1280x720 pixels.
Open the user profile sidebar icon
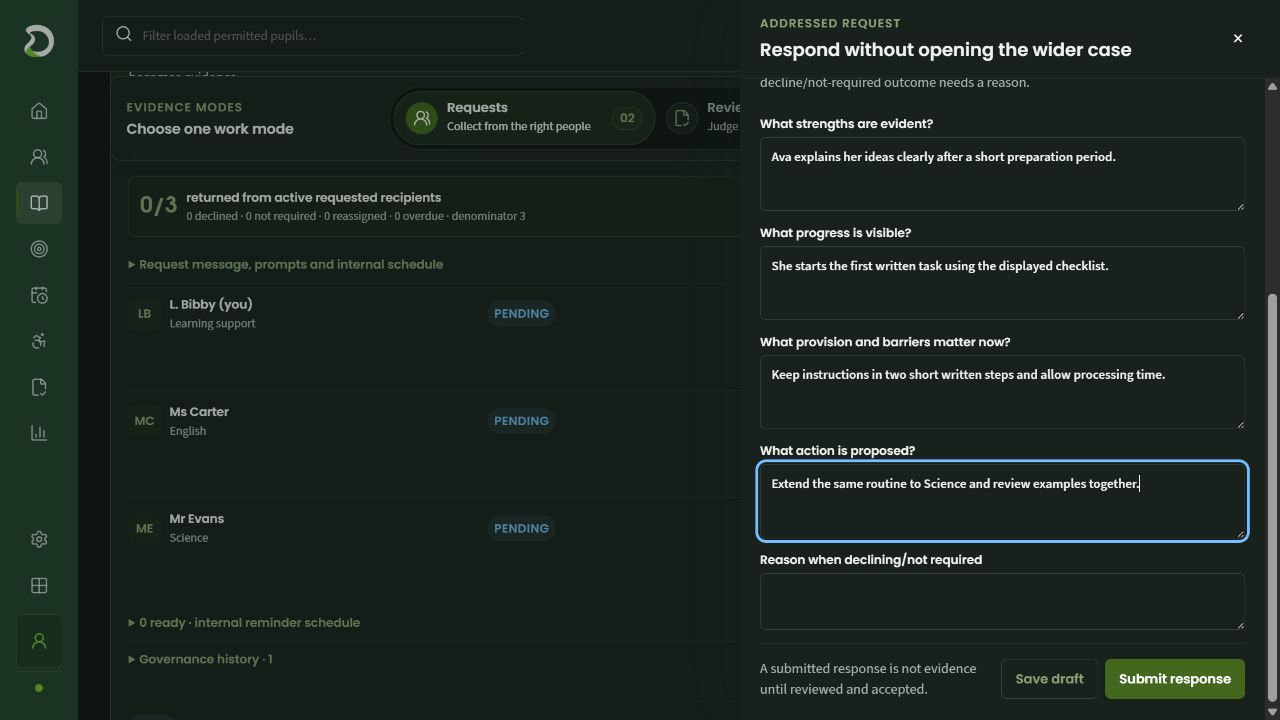[39, 641]
